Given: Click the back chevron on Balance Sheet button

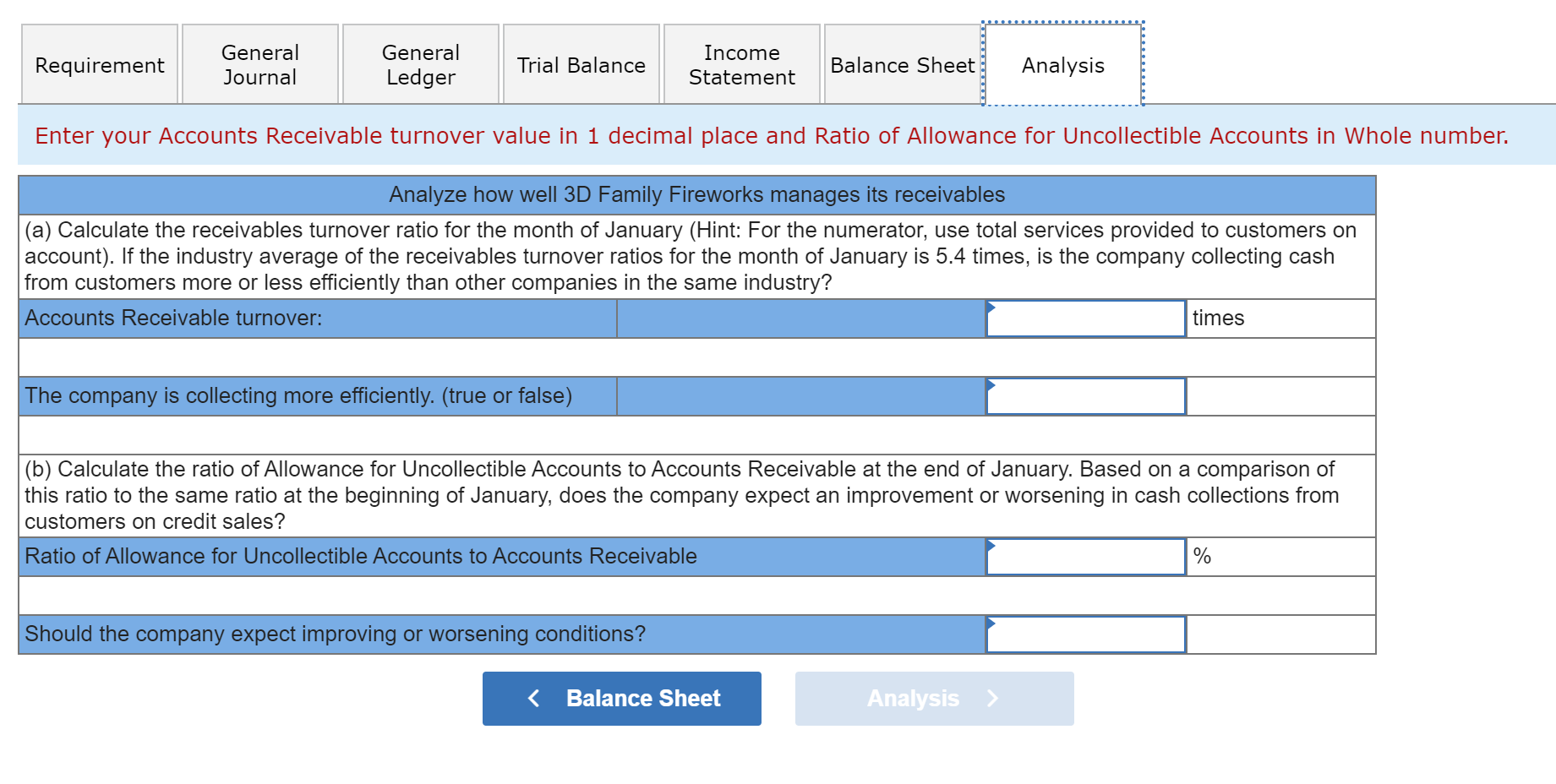Looking at the screenshot, I should (533, 698).
